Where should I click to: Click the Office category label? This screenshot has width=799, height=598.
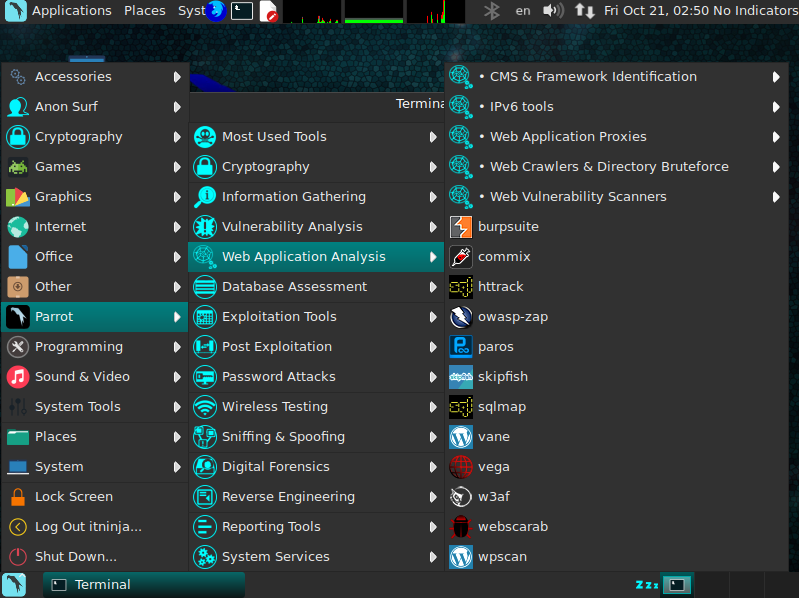(54, 257)
